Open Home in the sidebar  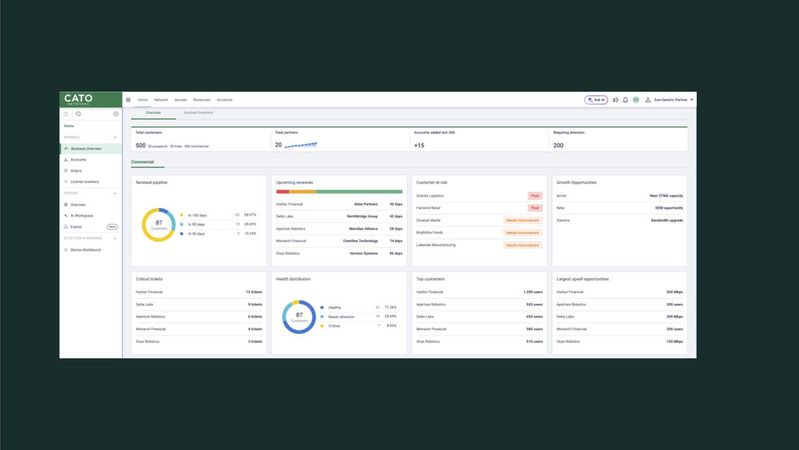[69, 126]
